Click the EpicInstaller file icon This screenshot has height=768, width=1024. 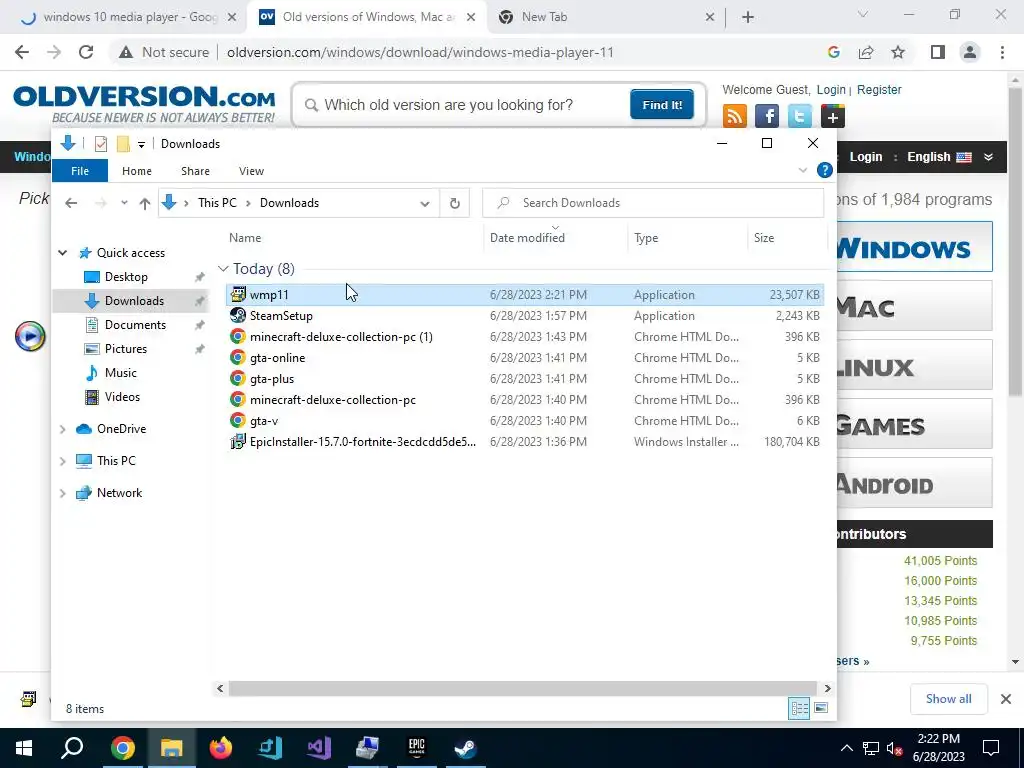click(238, 441)
